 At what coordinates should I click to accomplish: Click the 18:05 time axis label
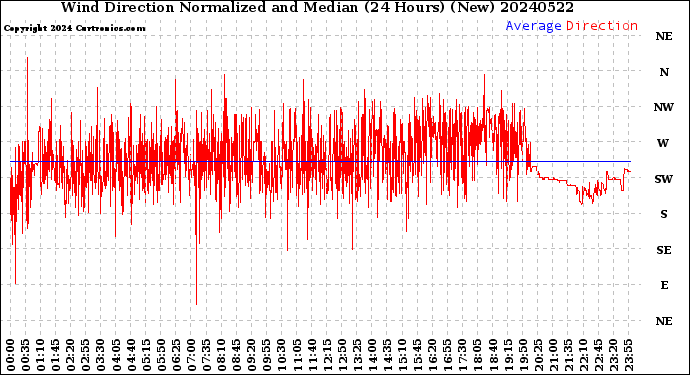pyautogui.click(x=478, y=355)
